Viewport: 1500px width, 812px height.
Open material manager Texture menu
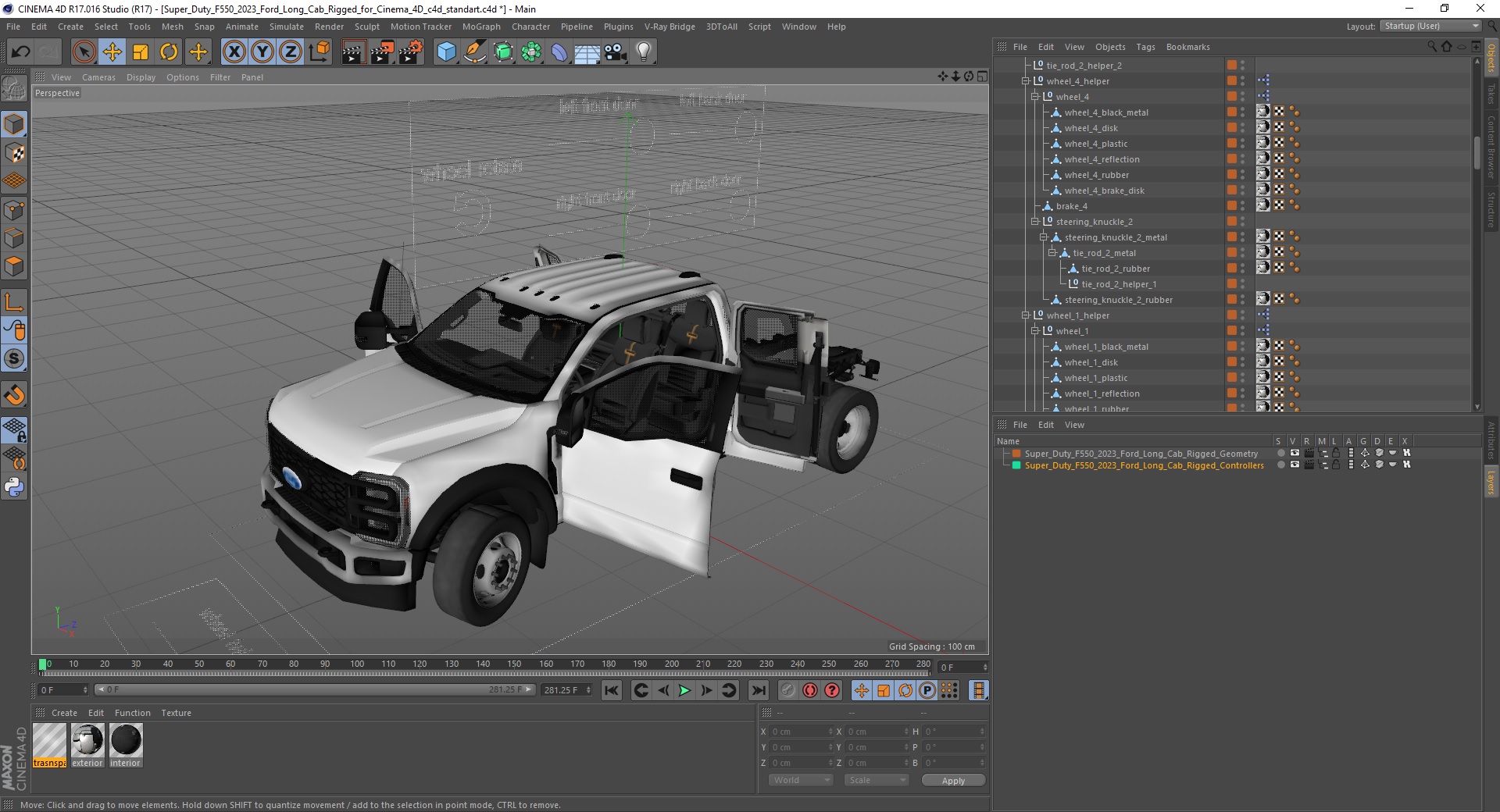tap(176, 713)
